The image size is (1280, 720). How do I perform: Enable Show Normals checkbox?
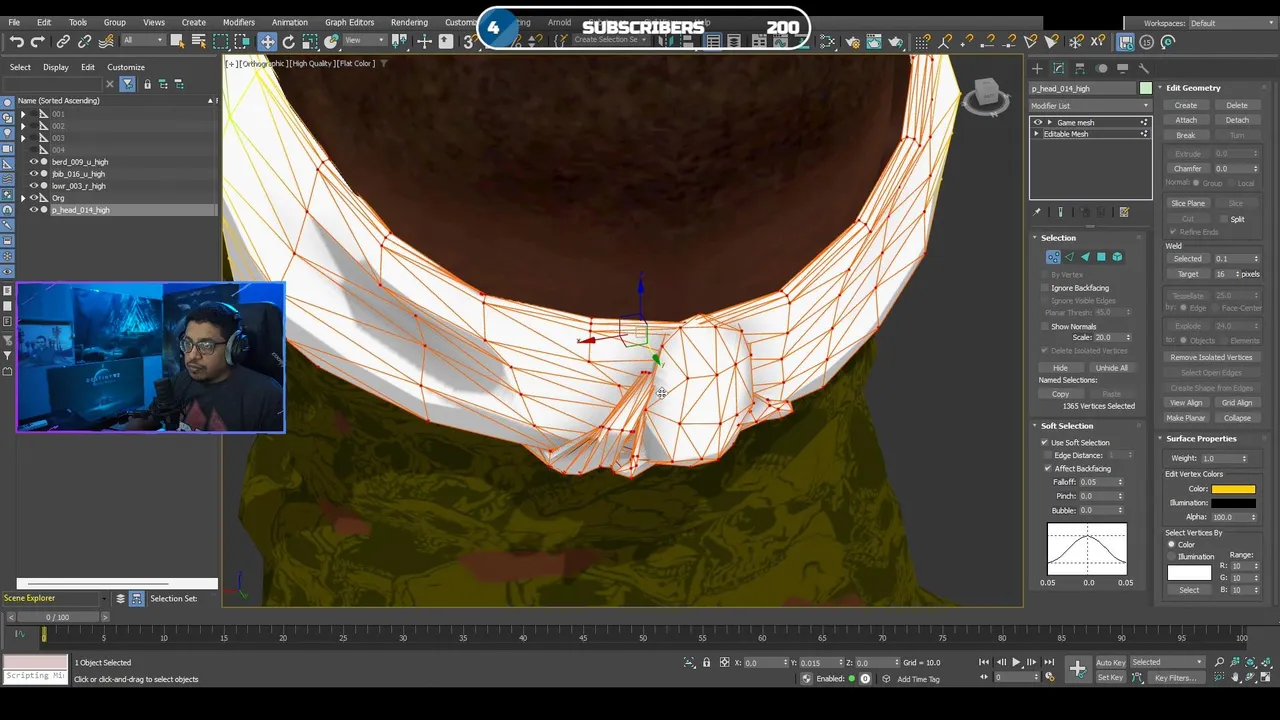click(x=1046, y=326)
